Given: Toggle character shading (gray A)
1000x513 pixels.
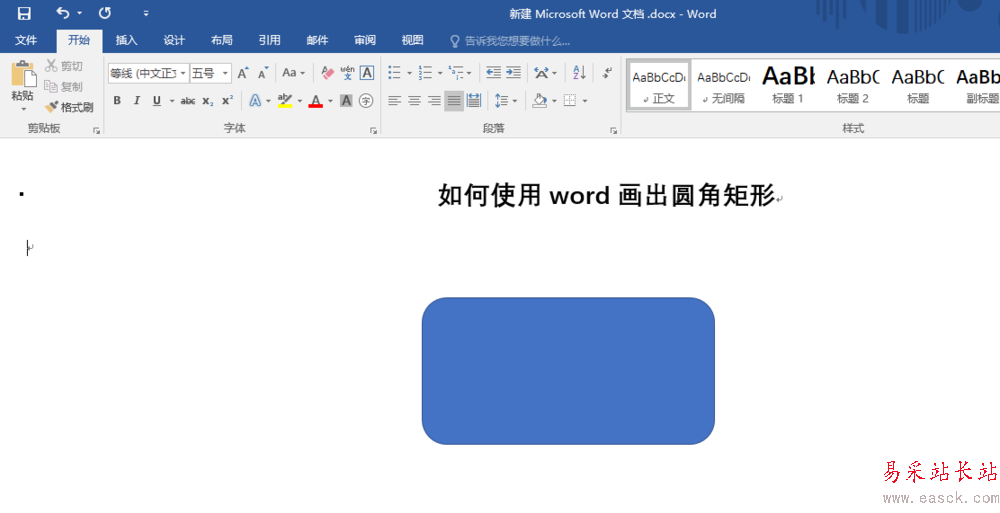Looking at the screenshot, I should [x=346, y=101].
